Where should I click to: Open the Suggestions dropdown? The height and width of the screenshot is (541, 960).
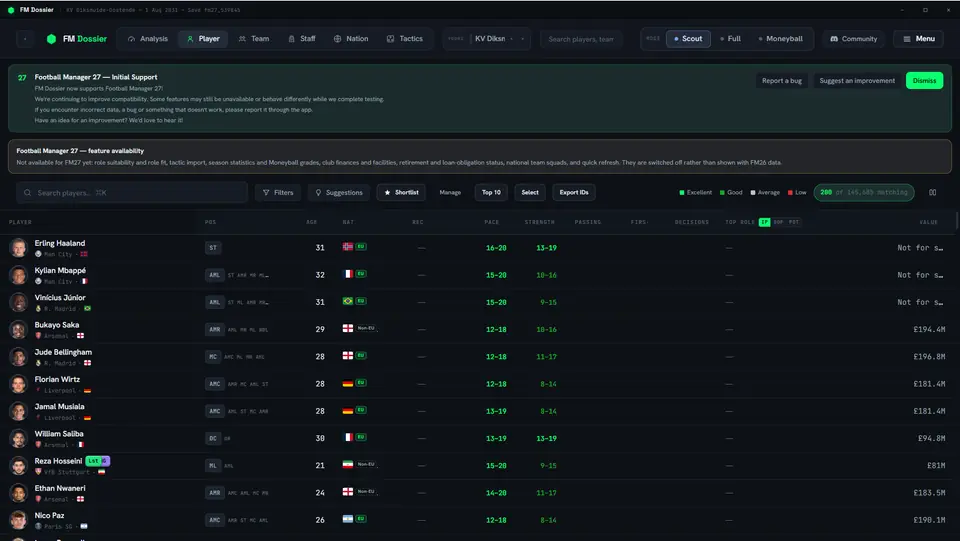click(x=339, y=192)
